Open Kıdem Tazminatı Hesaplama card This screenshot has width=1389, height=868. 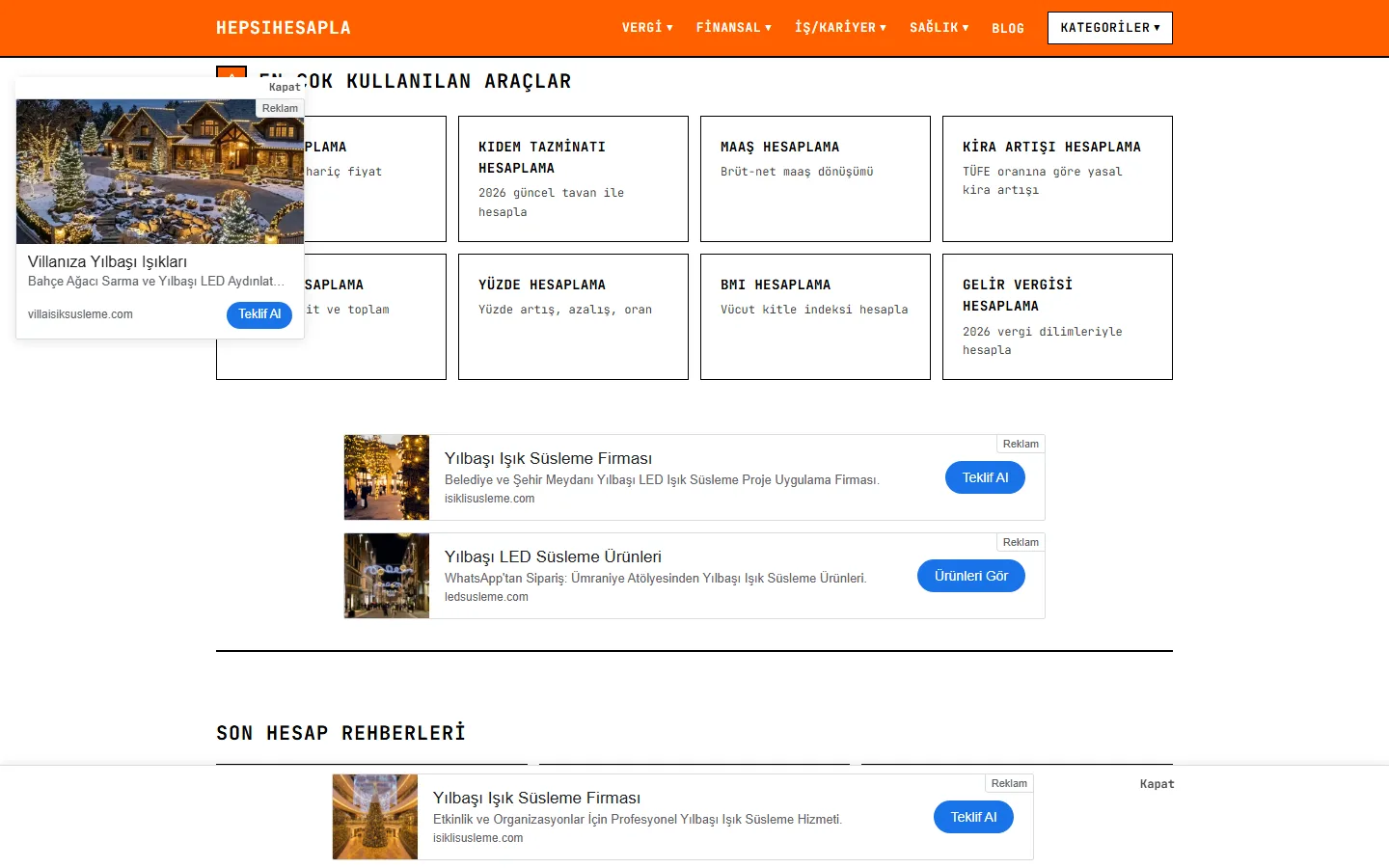pos(573,179)
